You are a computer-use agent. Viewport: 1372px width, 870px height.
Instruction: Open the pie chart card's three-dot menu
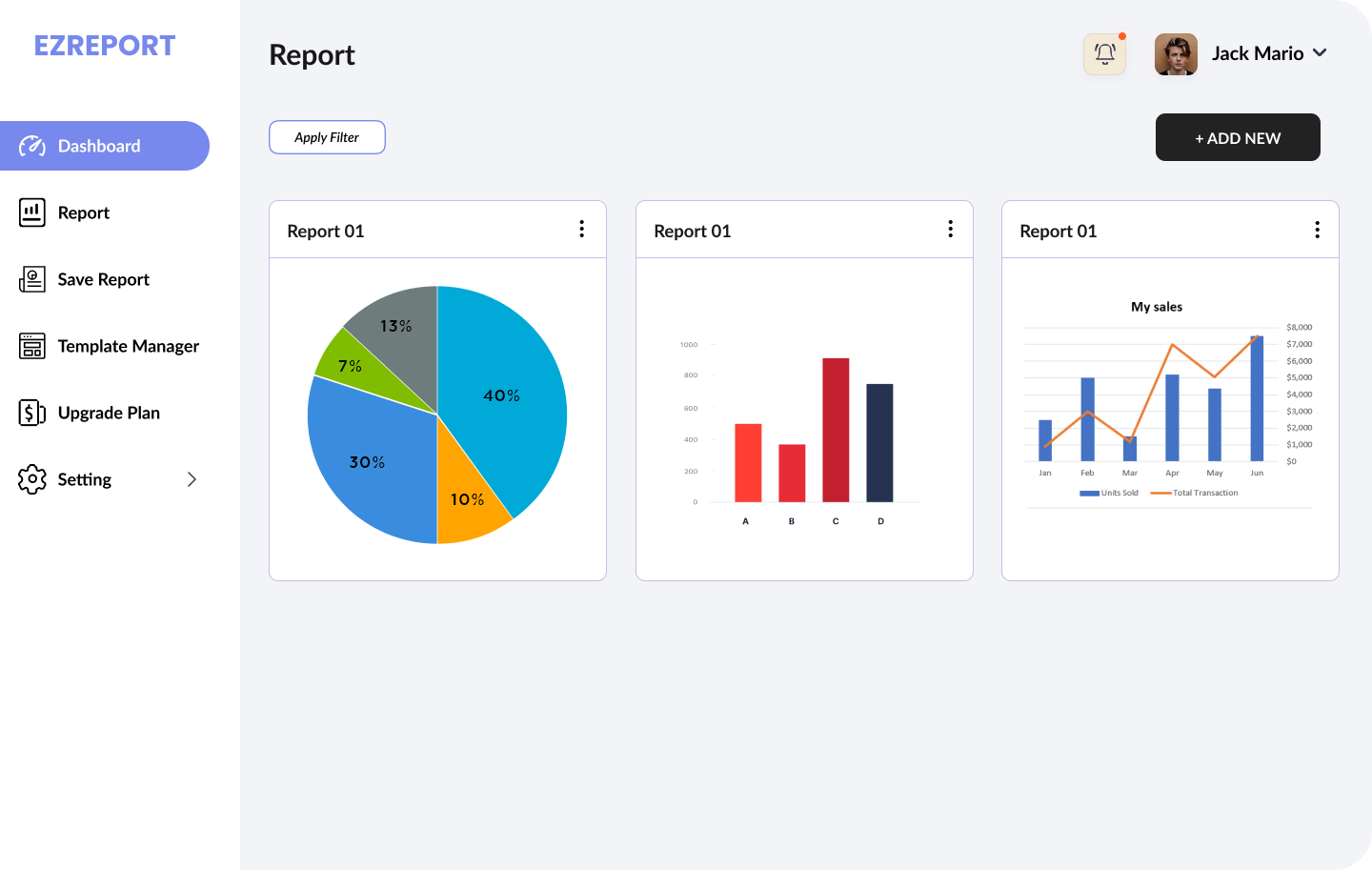click(581, 230)
